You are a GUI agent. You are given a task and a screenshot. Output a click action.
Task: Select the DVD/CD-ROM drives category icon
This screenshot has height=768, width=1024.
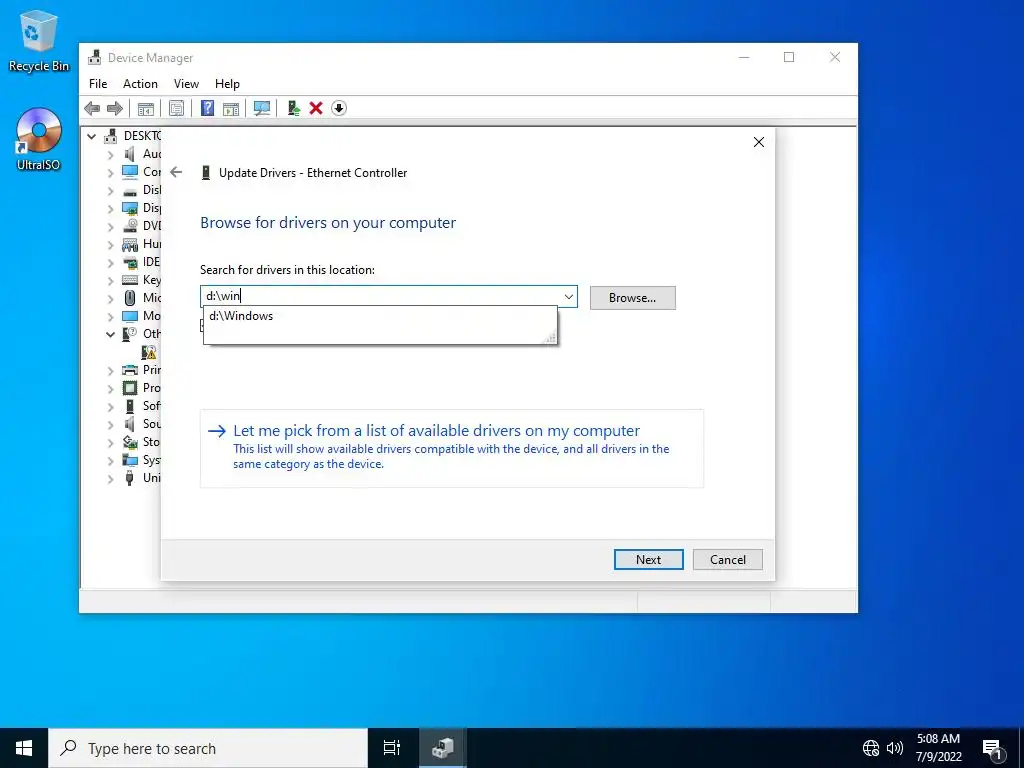pyautogui.click(x=130, y=226)
